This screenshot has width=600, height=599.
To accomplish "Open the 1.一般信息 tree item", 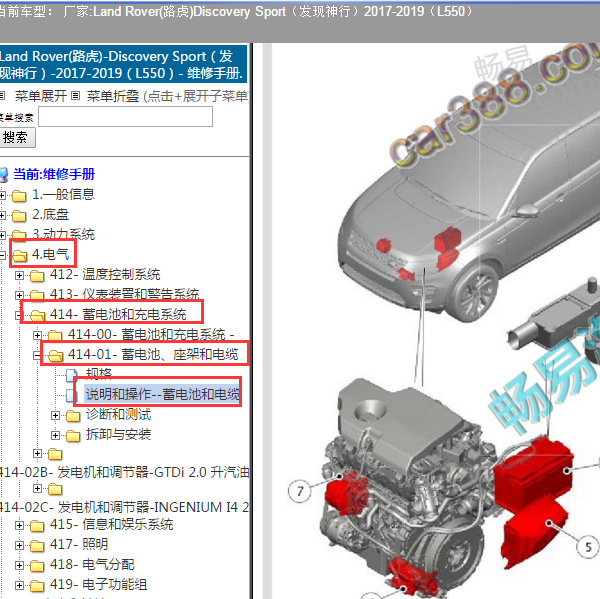I will pyautogui.click(x=63, y=194).
